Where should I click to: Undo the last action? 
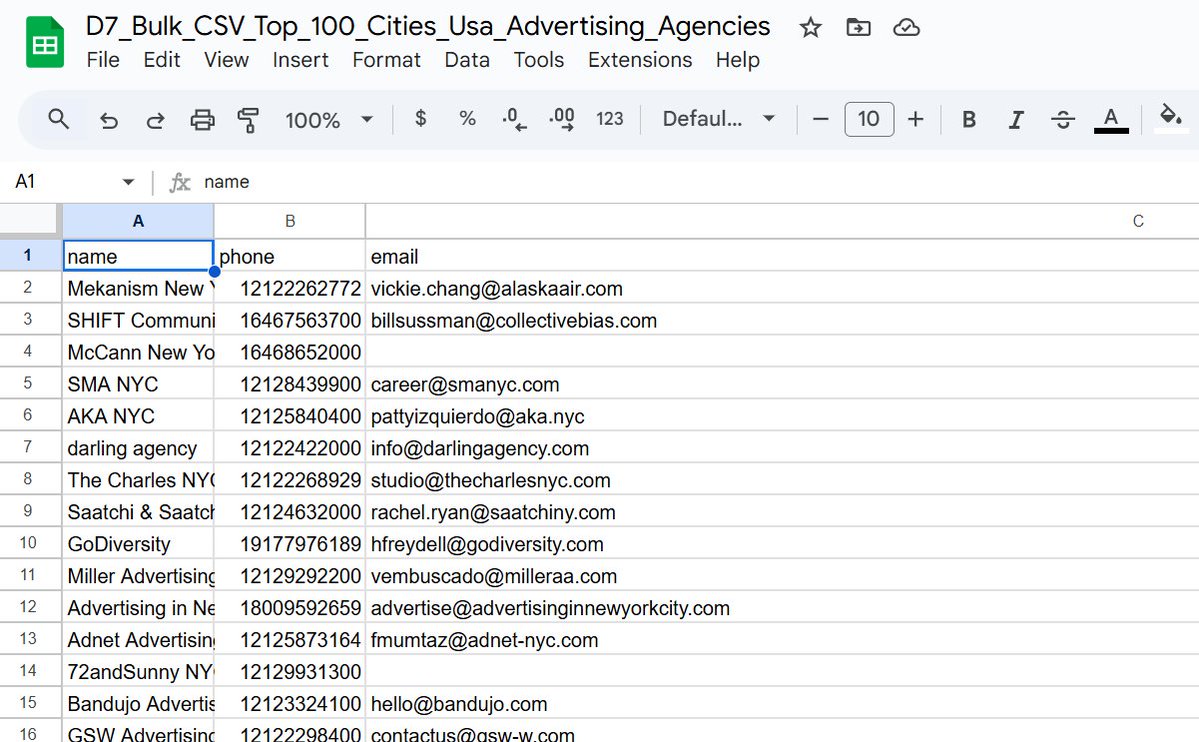tap(109, 120)
